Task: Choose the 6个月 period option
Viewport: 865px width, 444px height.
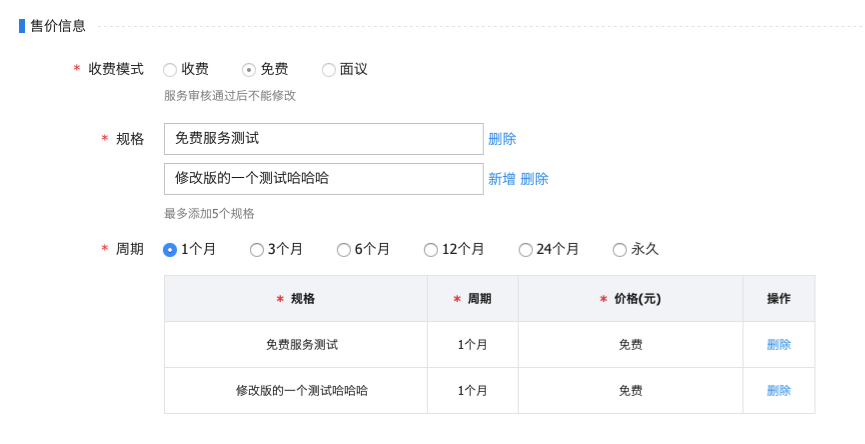Action: pyautogui.click(x=344, y=250)
